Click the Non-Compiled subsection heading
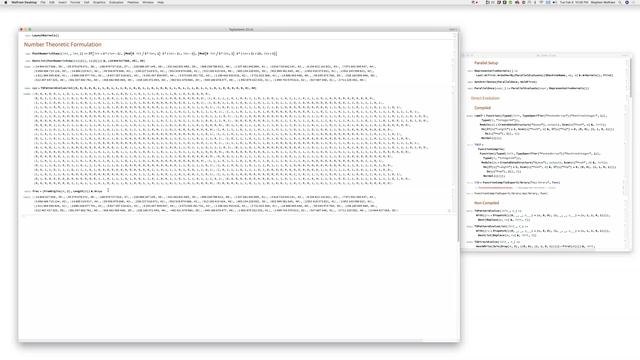This screenshot has height=360, width=640. point(487,203)
